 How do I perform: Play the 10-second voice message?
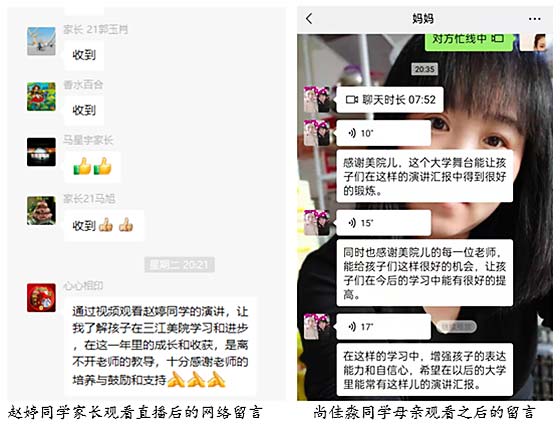384,133
